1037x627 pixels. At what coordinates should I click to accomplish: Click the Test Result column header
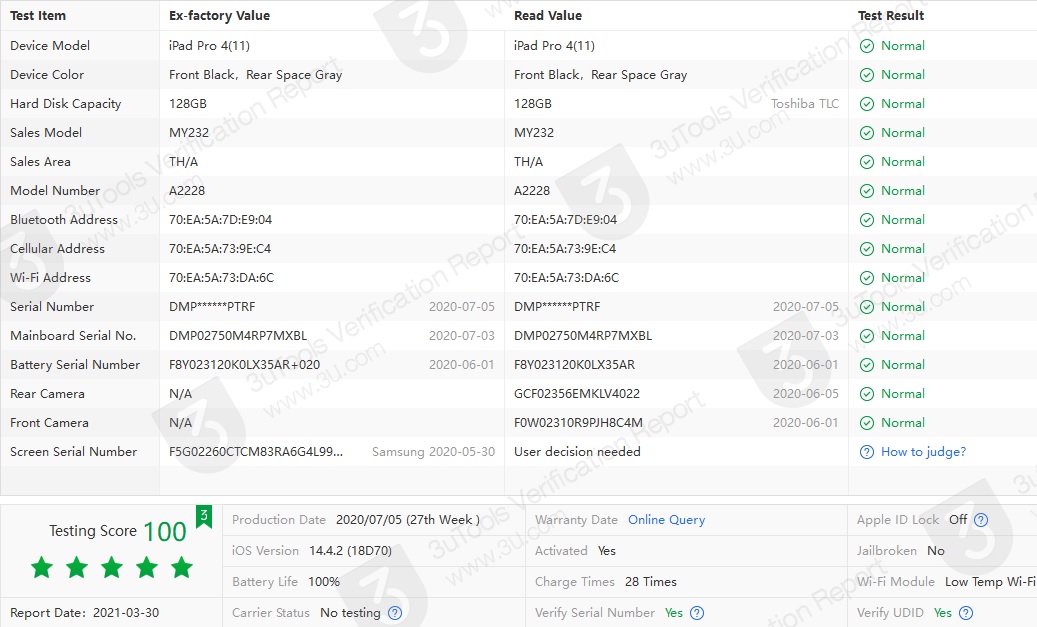pos(891,15)
